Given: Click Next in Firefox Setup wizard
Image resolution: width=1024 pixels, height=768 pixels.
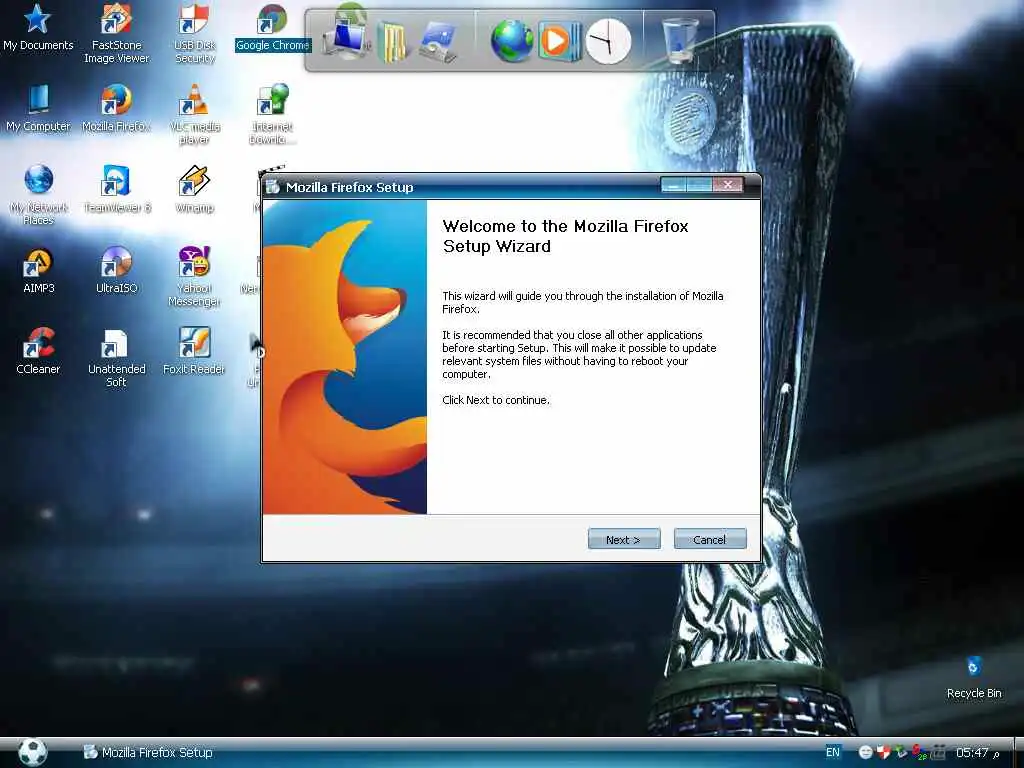Looking at the screenshot, I should (624, 539).
